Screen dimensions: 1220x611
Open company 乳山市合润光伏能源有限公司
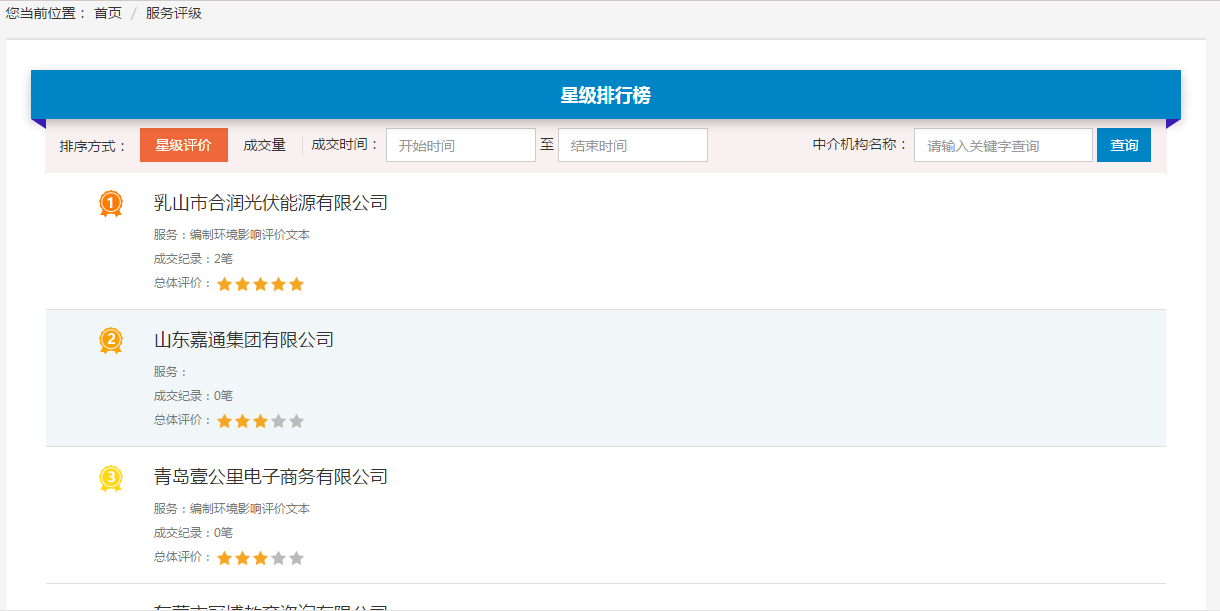coord(270,203)
